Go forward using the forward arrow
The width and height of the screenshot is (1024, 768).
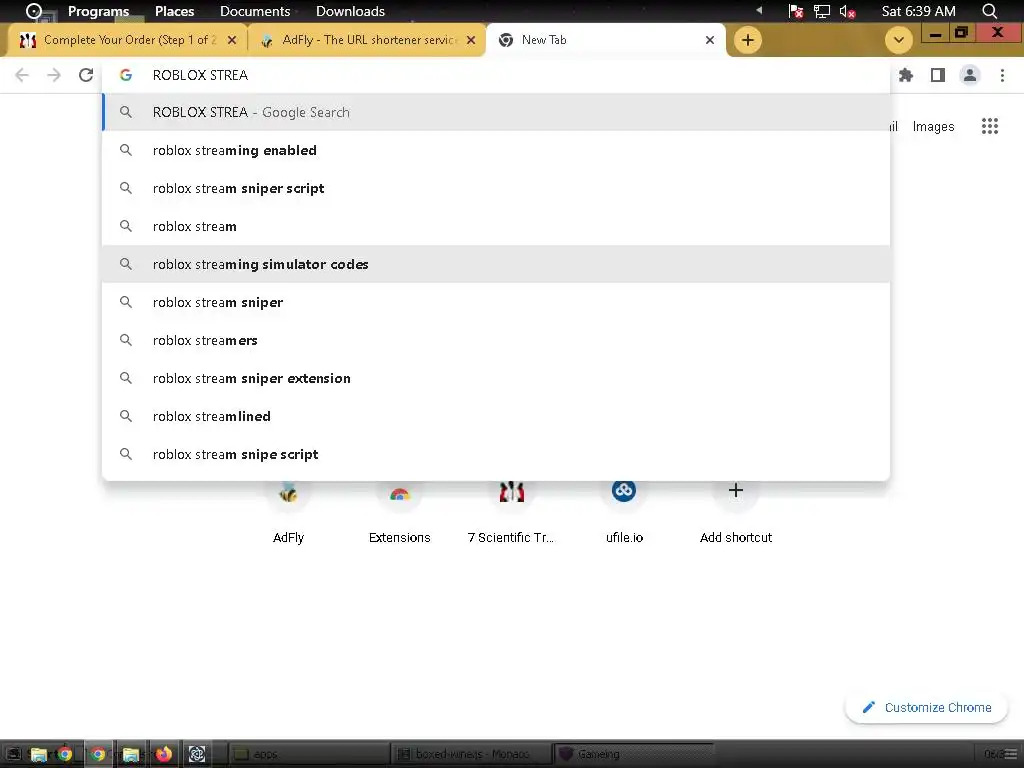pyautogui.click(x=54, y=75)
